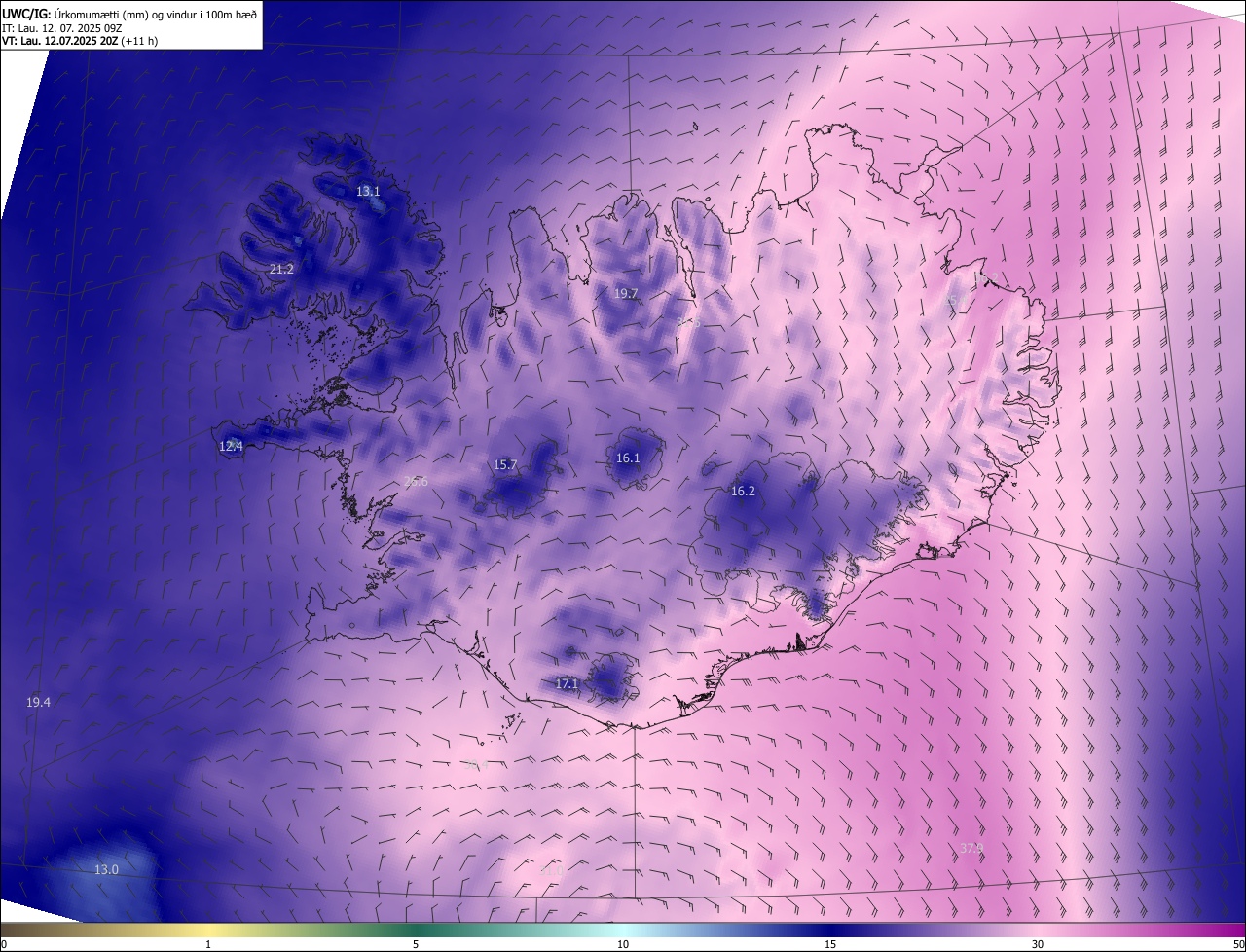Click the 'UWC/IG: Úrkomumætti (mm)' map title

click(x=129, y=15)
